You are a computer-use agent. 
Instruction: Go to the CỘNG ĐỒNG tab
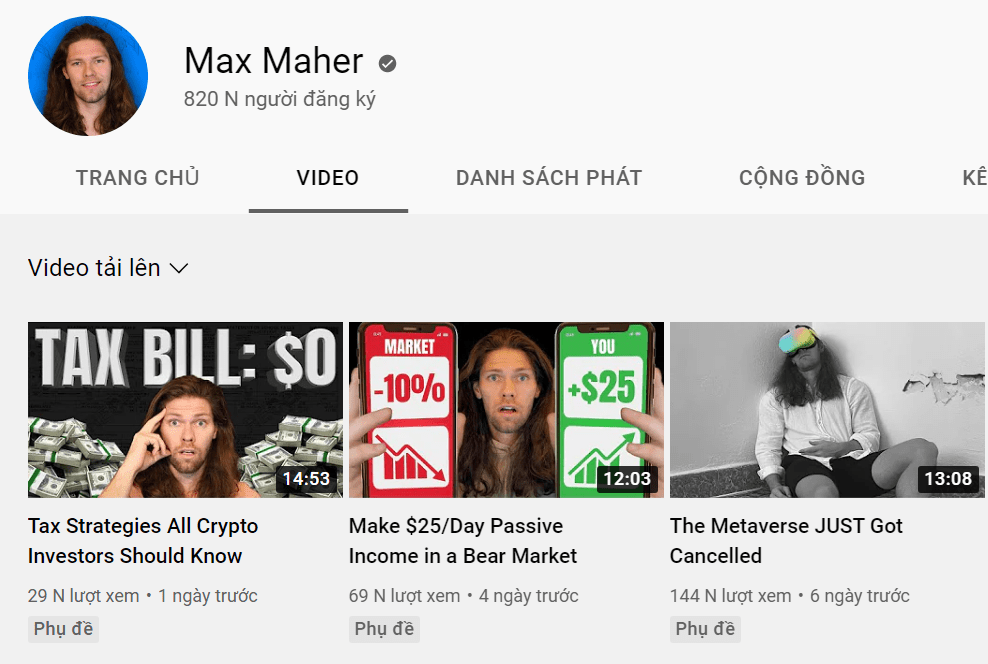point(801,178)
